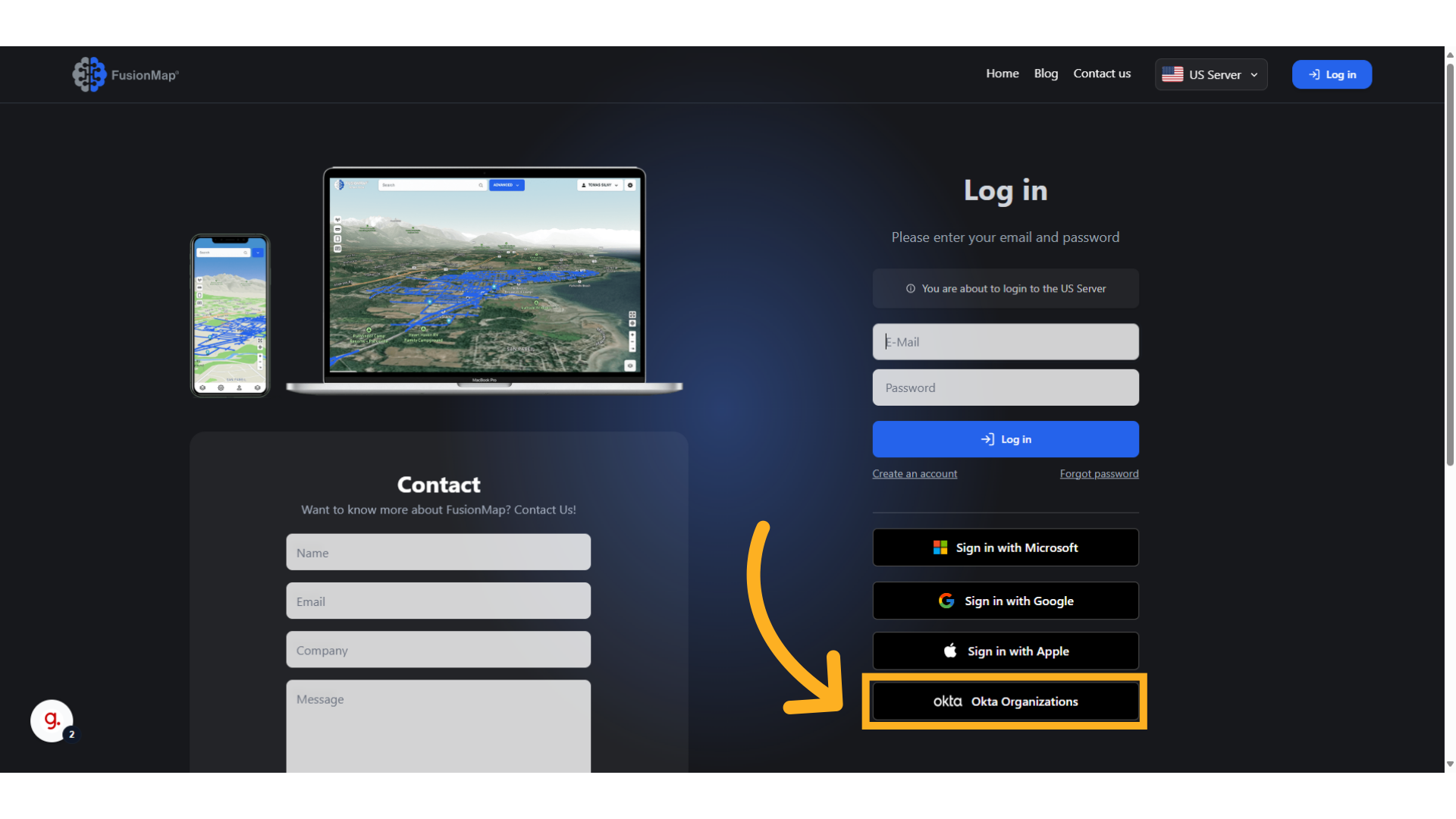The image size is (1456, 819).
Task: Focus the Password field
Action: (x=1006, y=388)
